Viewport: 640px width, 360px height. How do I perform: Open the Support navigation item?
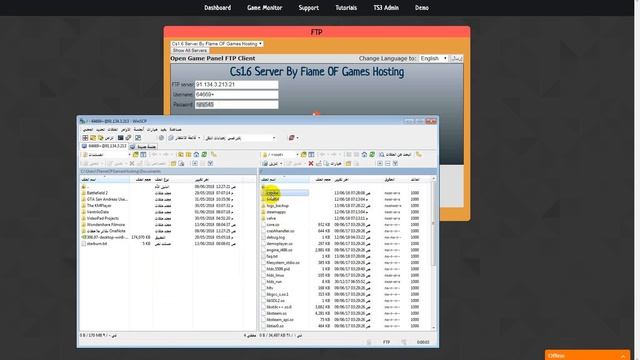(x=309, y=8)
